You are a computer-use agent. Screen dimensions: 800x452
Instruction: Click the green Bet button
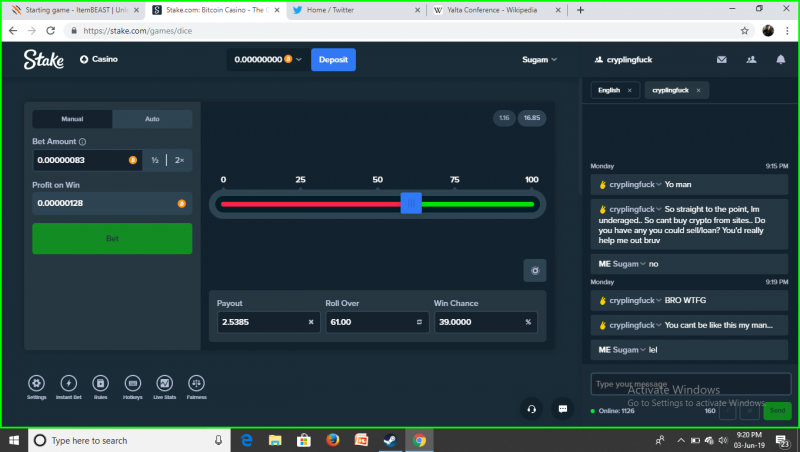[x=112, y=238]
